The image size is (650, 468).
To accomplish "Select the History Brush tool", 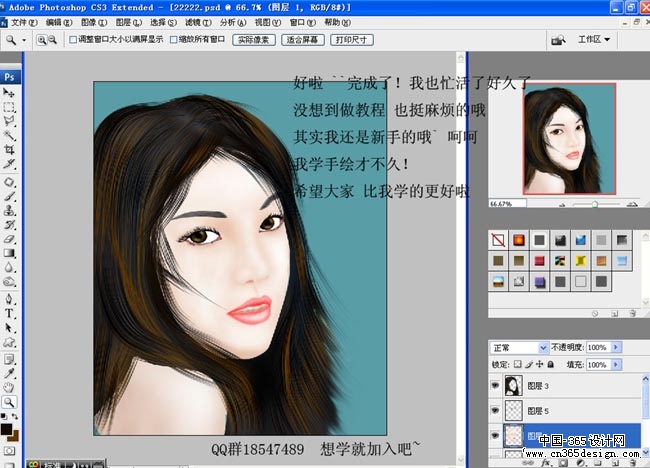I will click(9, 225).
